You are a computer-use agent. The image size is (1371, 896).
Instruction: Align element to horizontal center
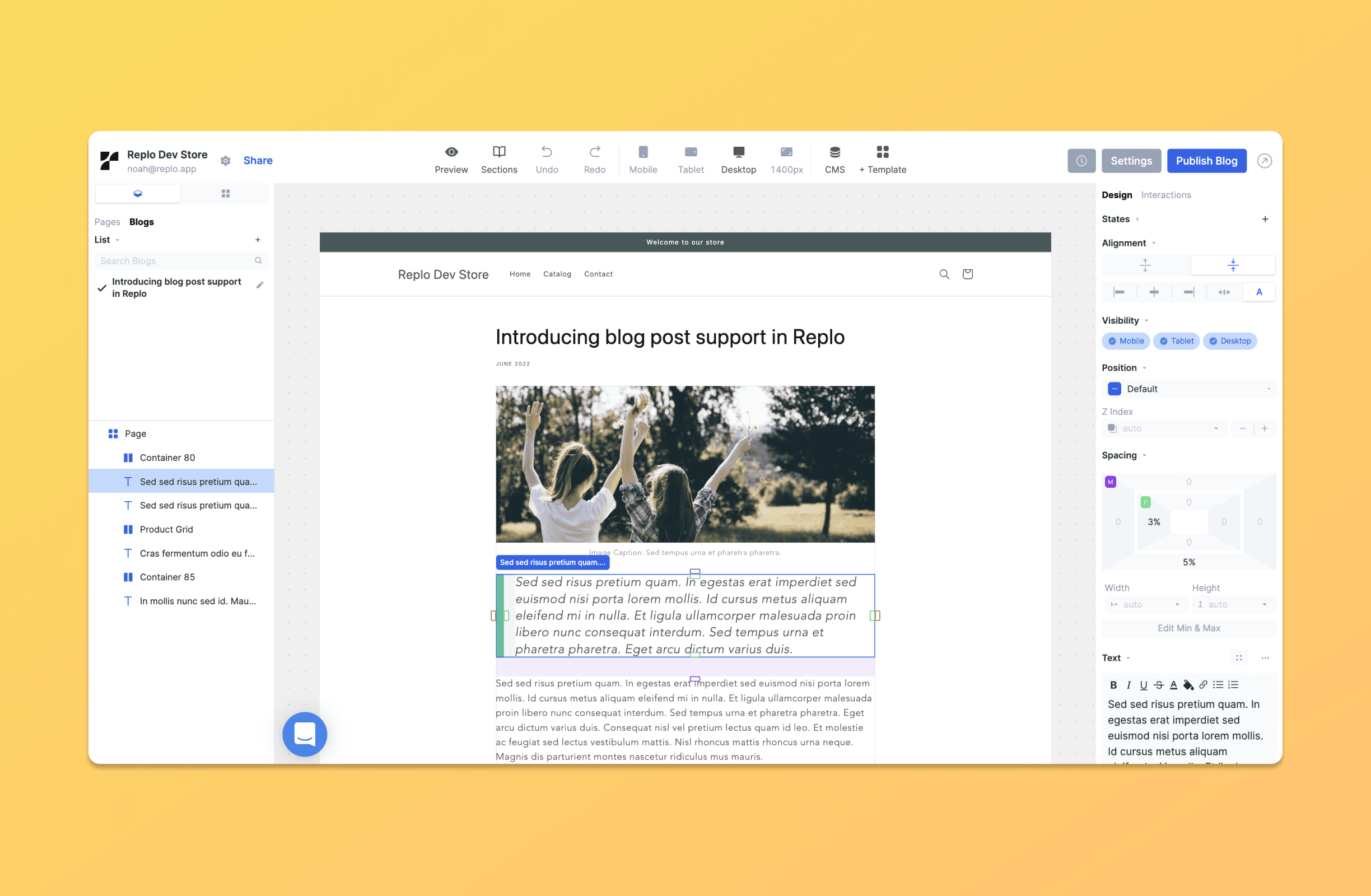click(x=1154, y=292)
